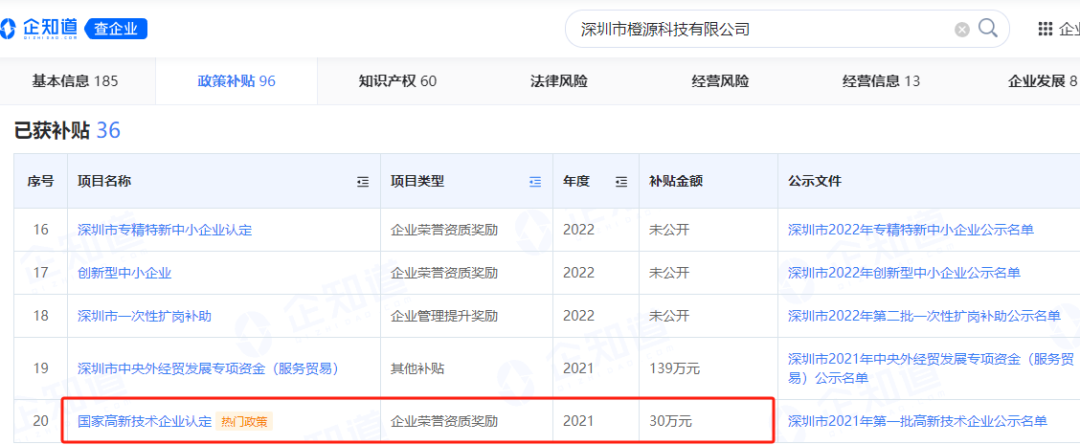The image size is (1080, 445).
Task: Click the 查企业 button
Action: click(116, 29)
